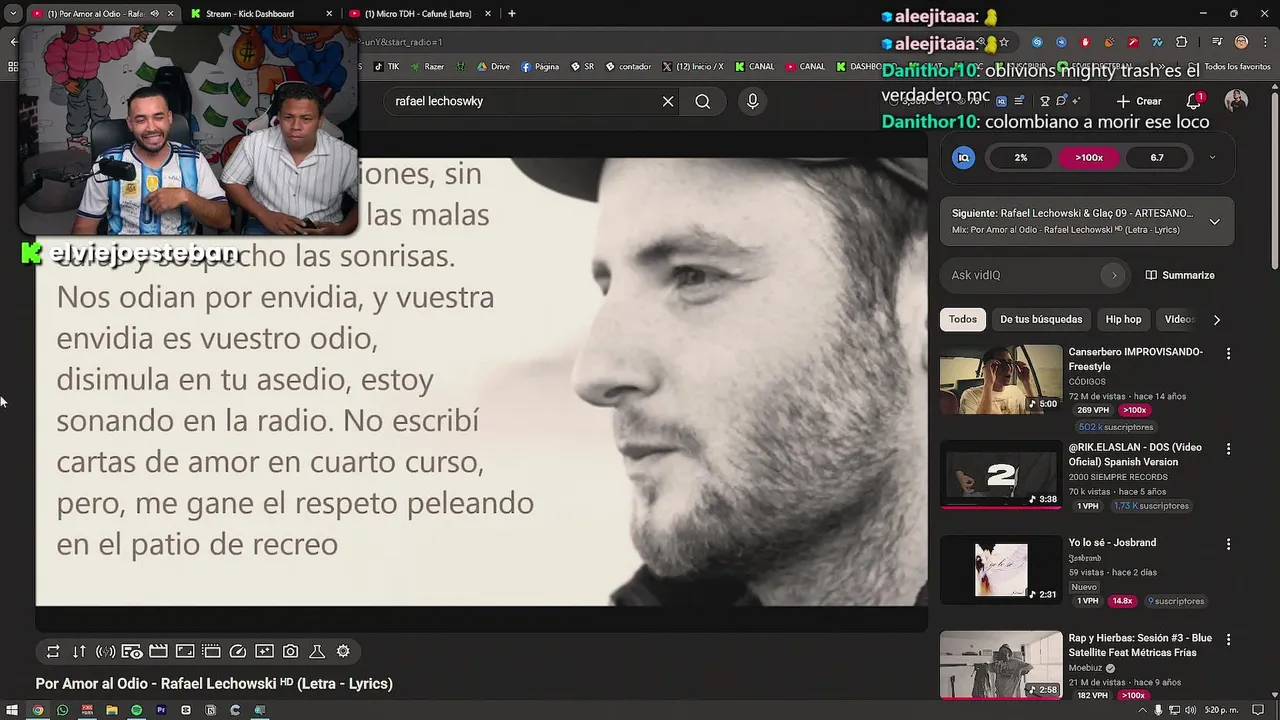Viewport: 1280px width, 720px height.
Task: Toggle the loop icon in player toolbar
Action: click(53, 651)
